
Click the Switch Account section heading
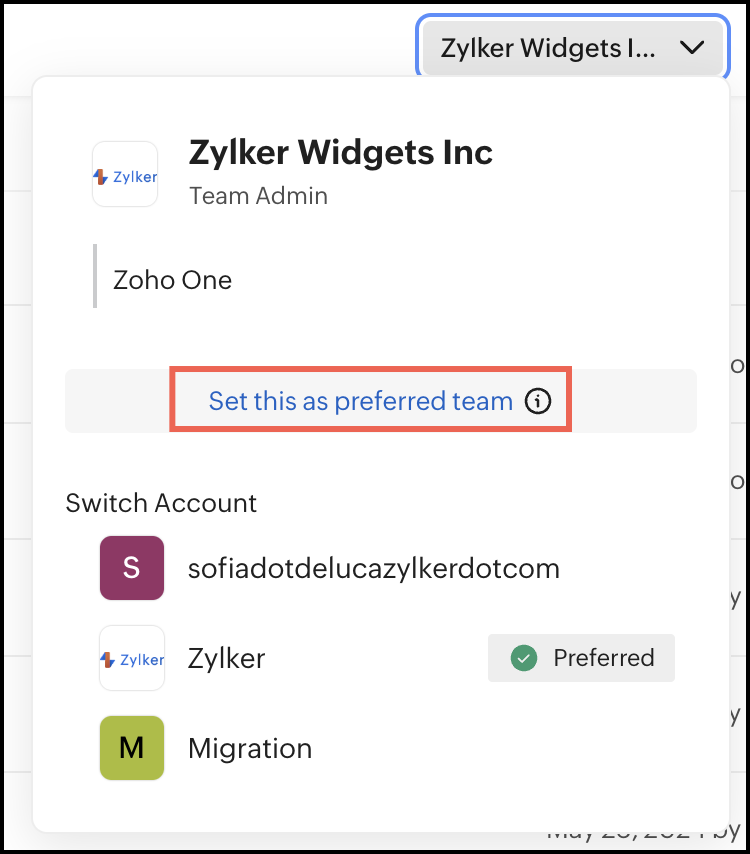point(161,502)
